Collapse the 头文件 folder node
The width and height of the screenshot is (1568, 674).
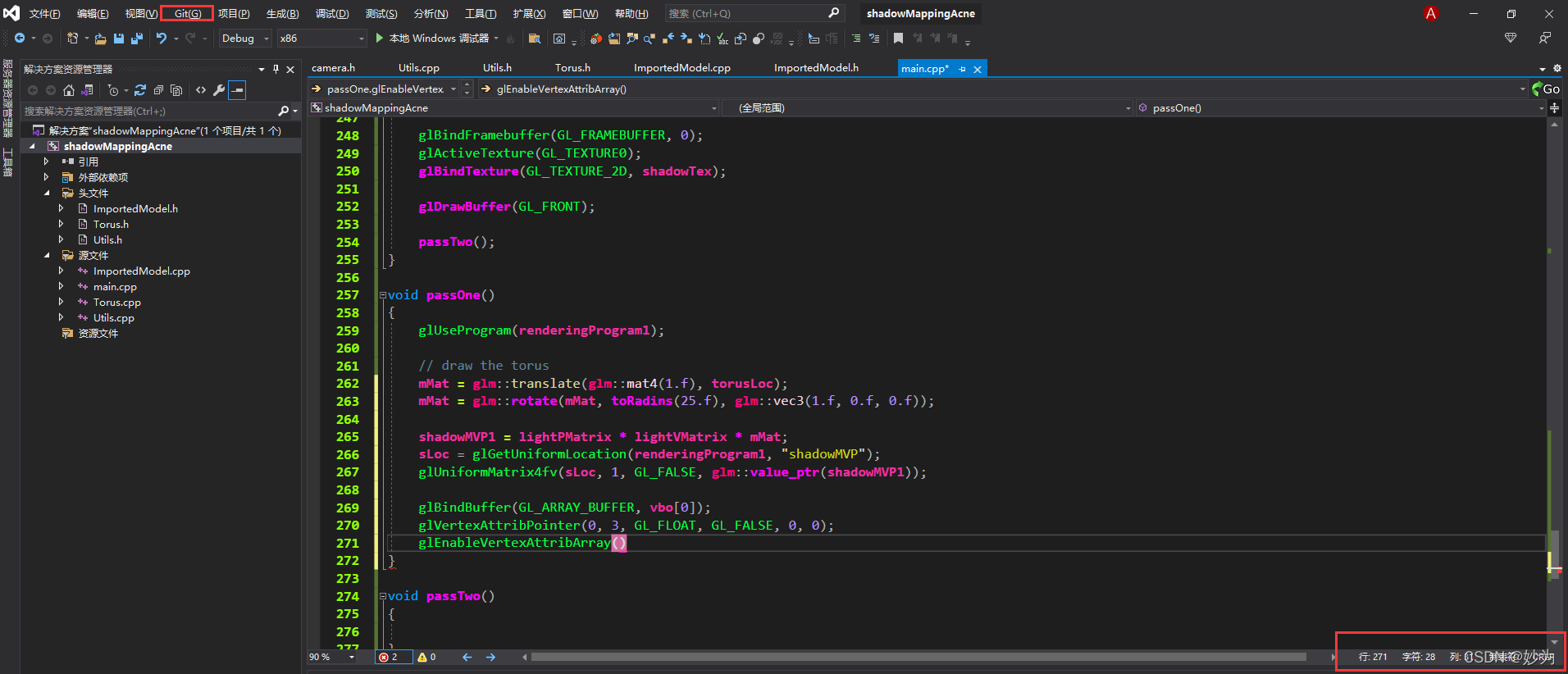pos(47,194)
